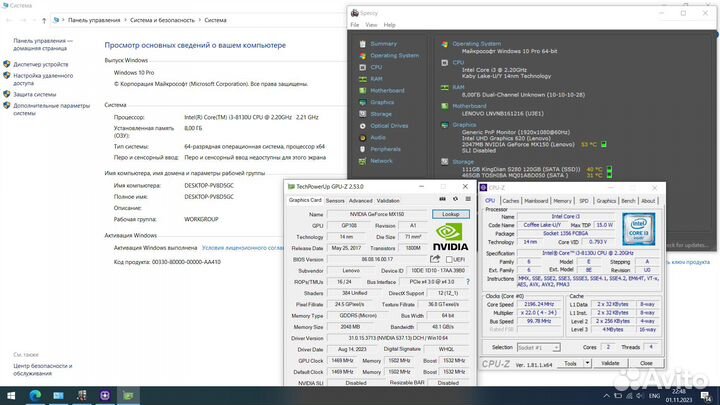The height and width of the screenshot is (405, 720).
Task: Click the GPU-Z refresh icon
Action: pos(455,199)
